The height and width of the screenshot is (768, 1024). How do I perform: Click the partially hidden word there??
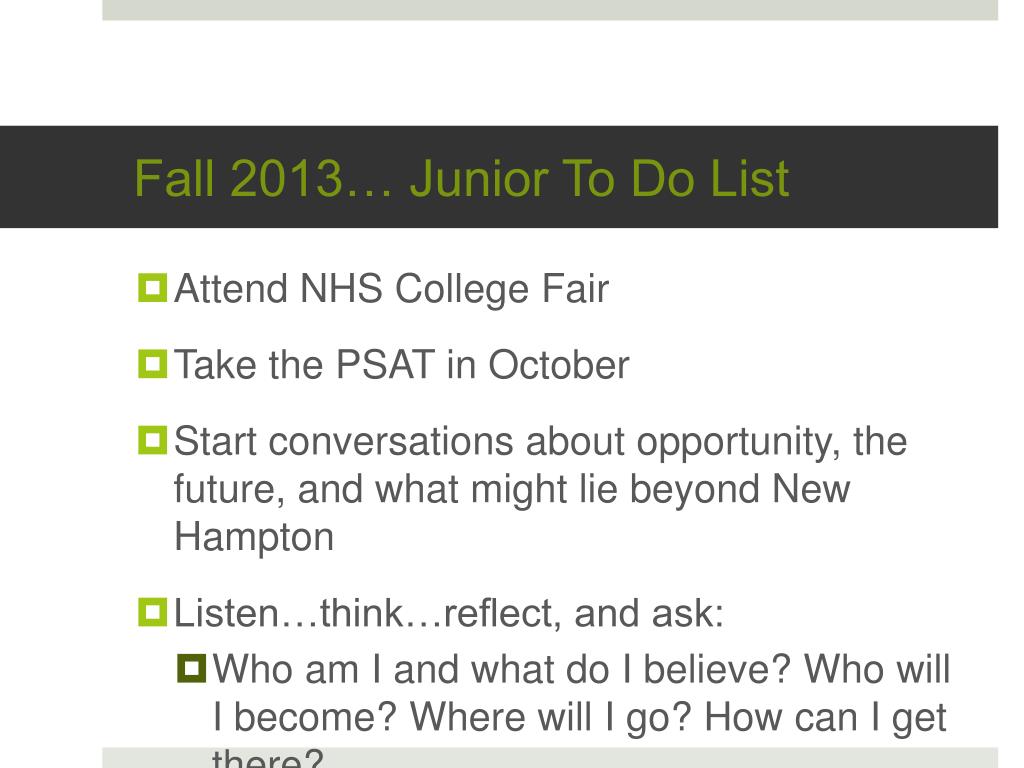(x=268, y=758)
